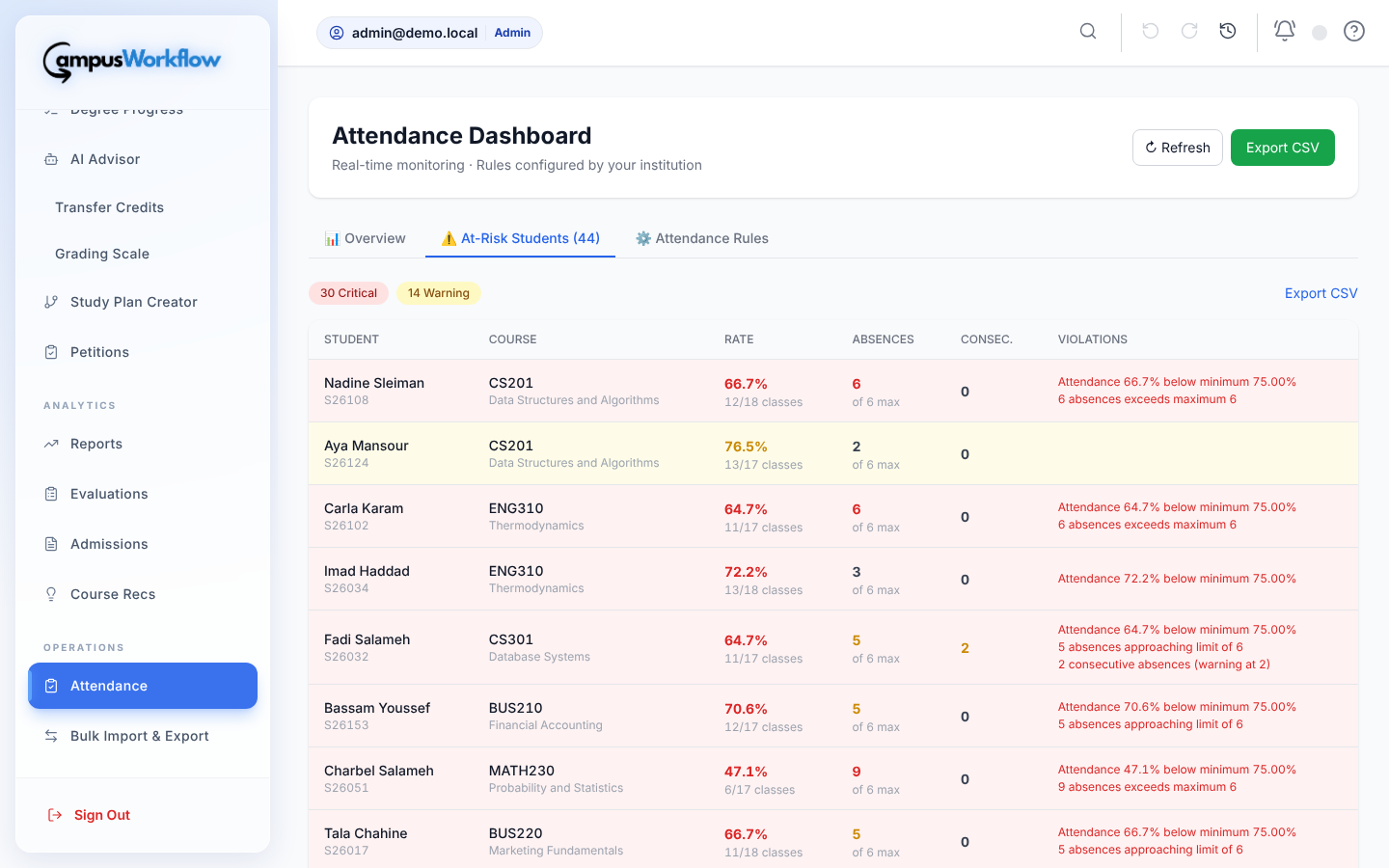1389x868 pixels.
Task: Click the Course Recs lightbulb icon
Action: [51, 594]
